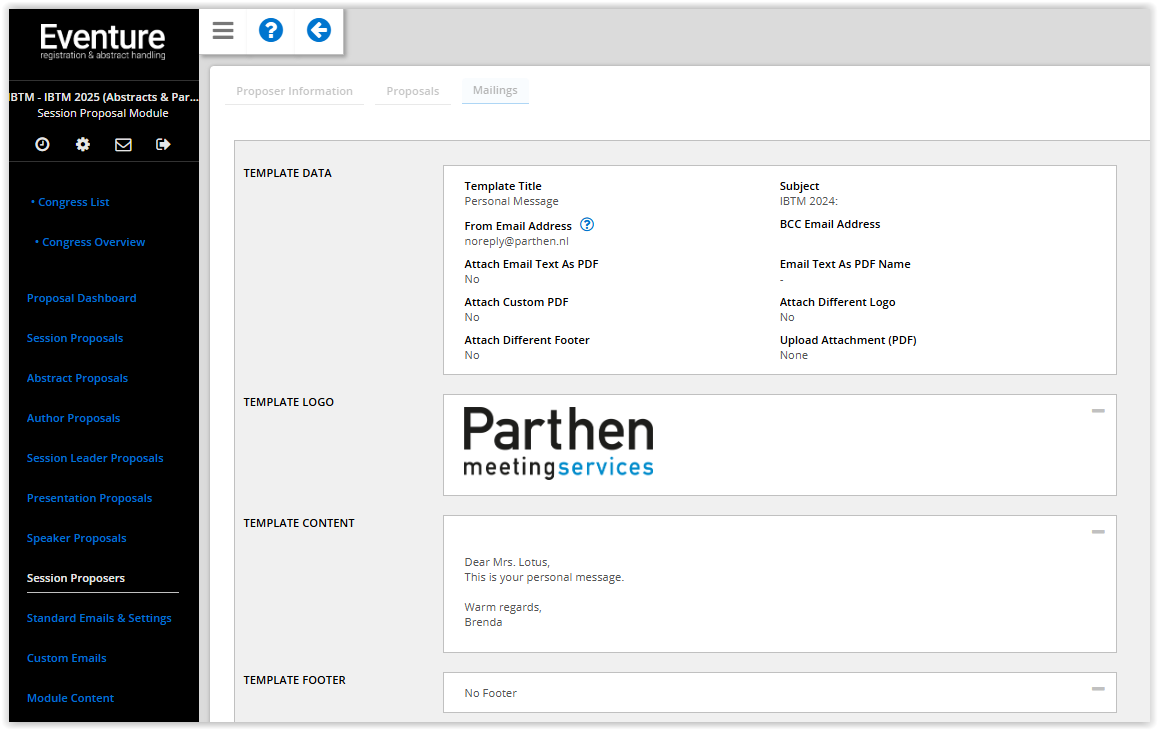
Task: Click the Attach Different Footer label
Action: [x=527, y=340]
